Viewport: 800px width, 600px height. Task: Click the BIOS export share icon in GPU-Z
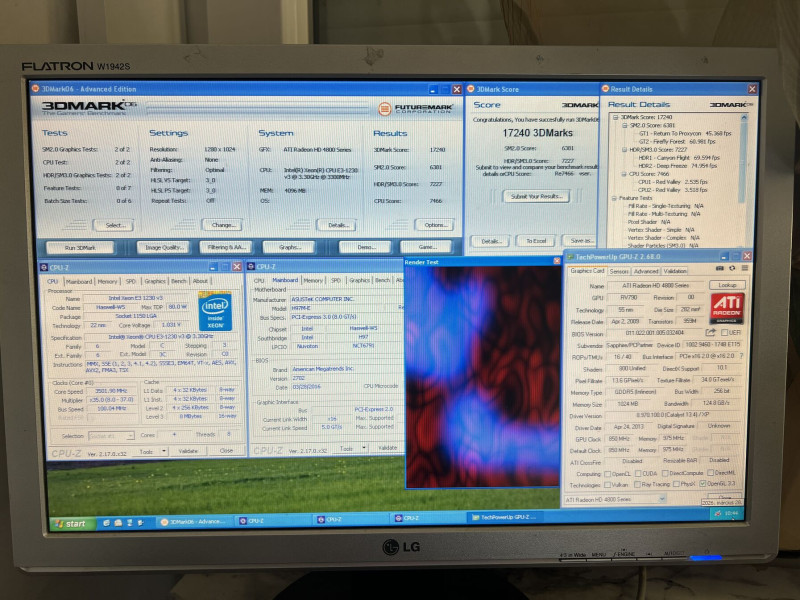click(710, 333)
